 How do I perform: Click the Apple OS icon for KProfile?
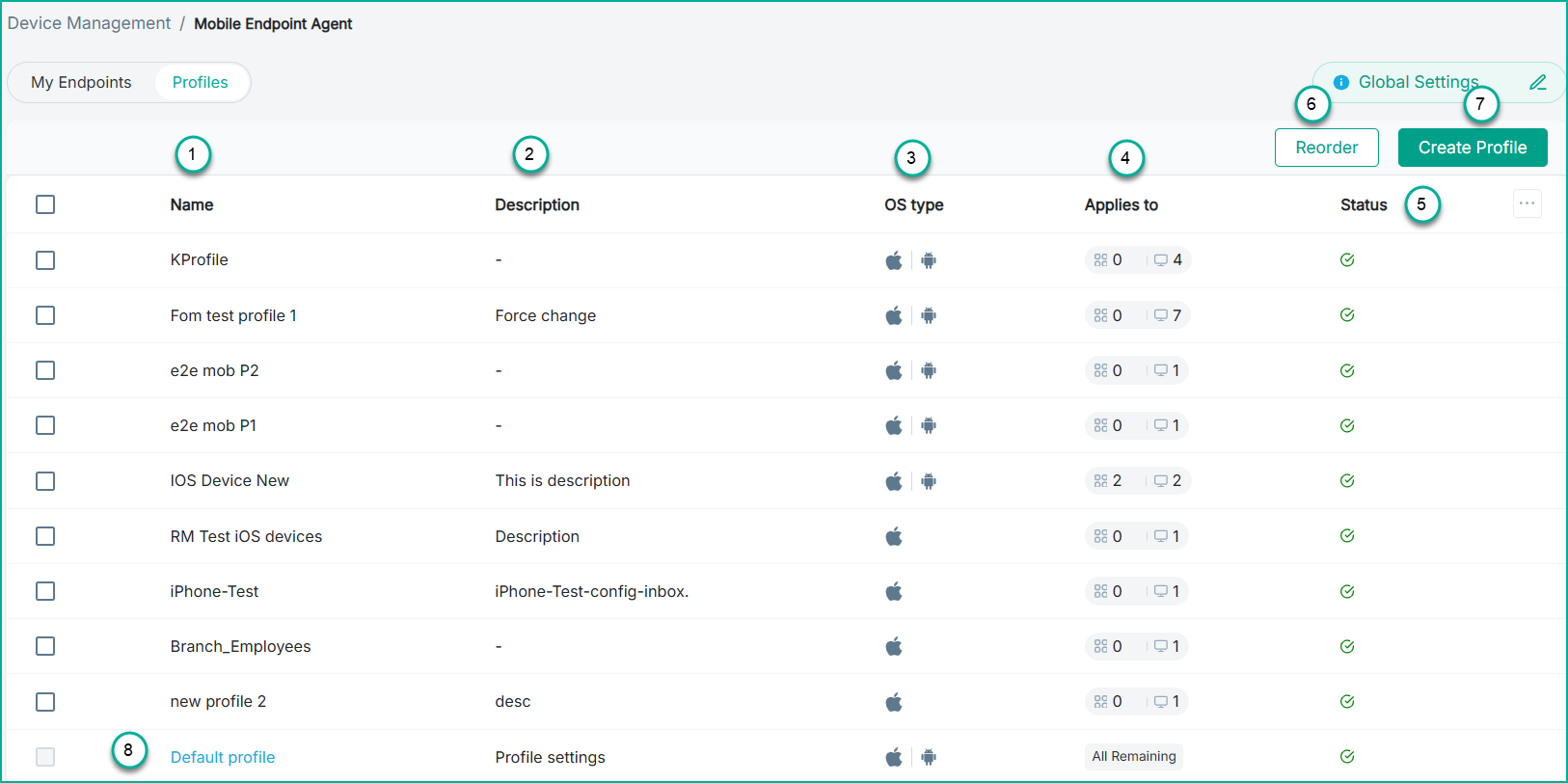(894, 260)
